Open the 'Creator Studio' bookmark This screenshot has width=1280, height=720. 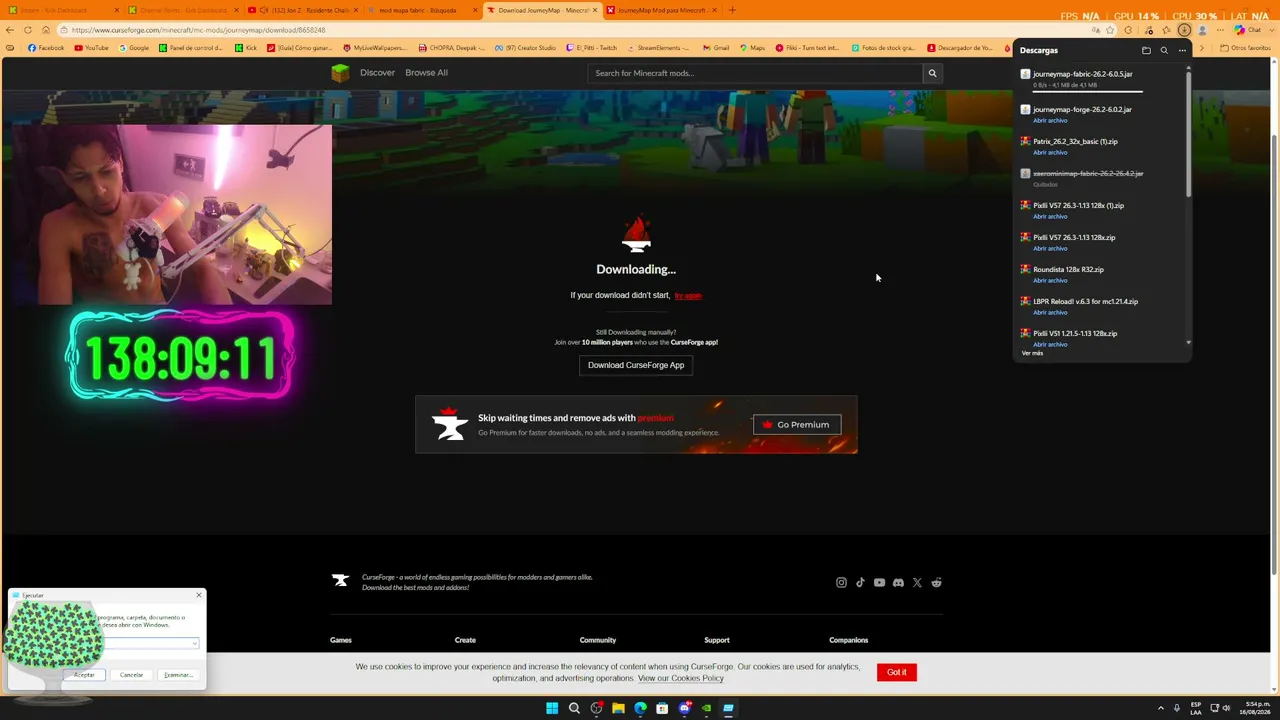tap(526, 48)
